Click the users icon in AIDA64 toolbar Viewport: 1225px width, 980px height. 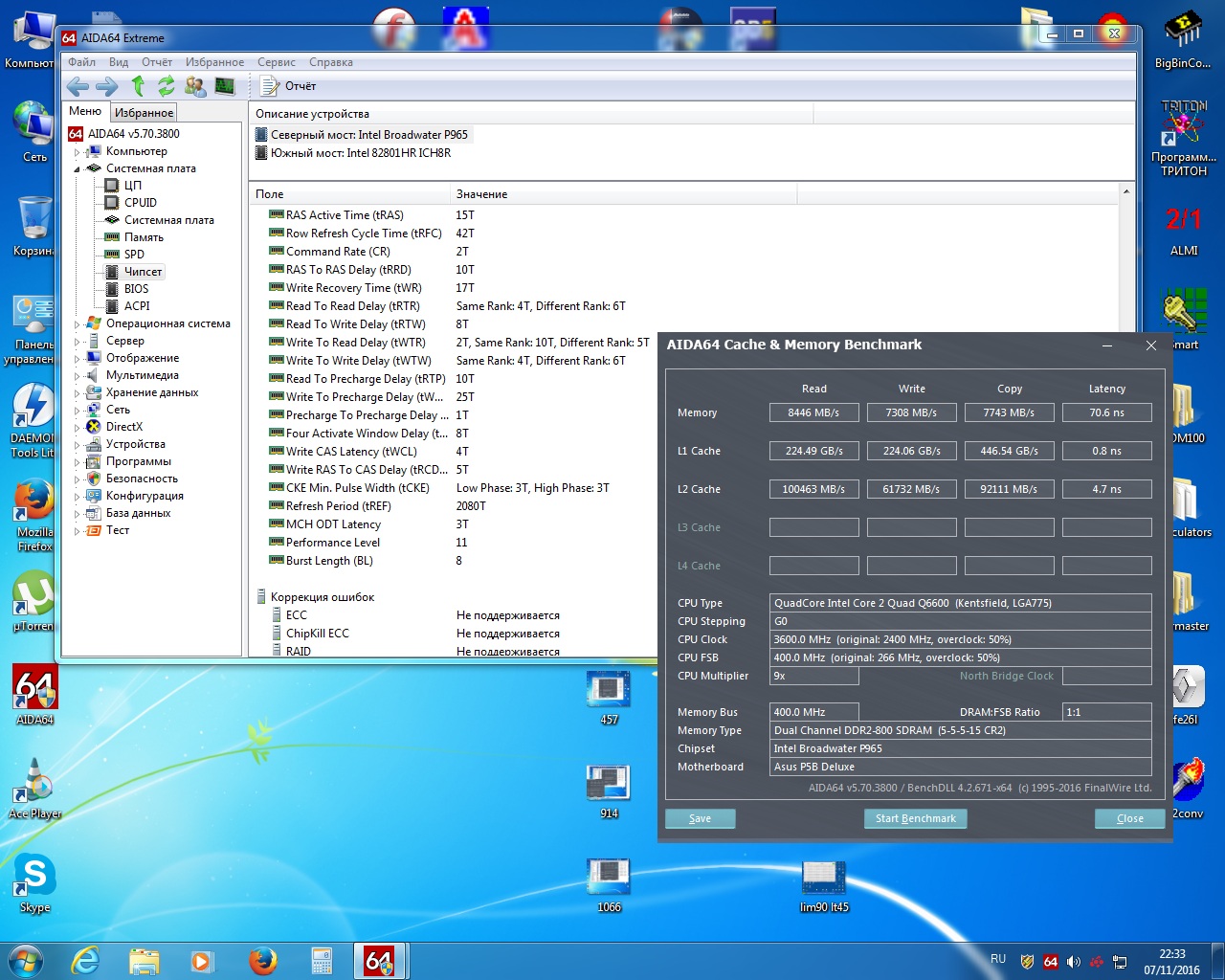pyautogui.click(x=195, y=87)
